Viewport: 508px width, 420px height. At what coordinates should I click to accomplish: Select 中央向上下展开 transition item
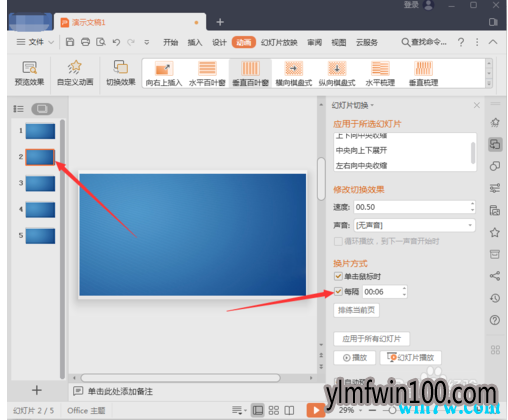coord(362,150)
